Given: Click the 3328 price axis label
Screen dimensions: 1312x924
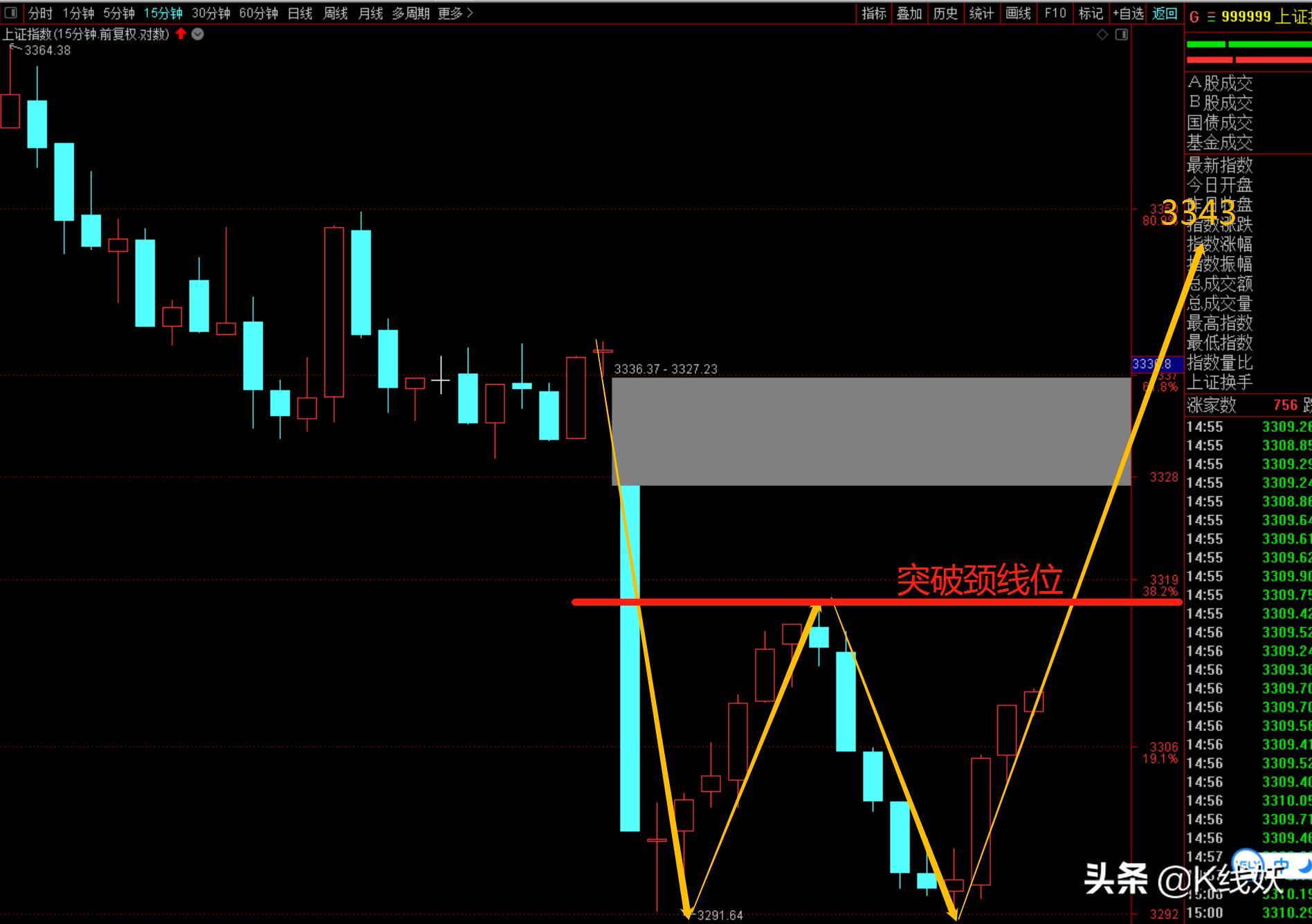Looking at the screenshot, I should pos(1164,477).
